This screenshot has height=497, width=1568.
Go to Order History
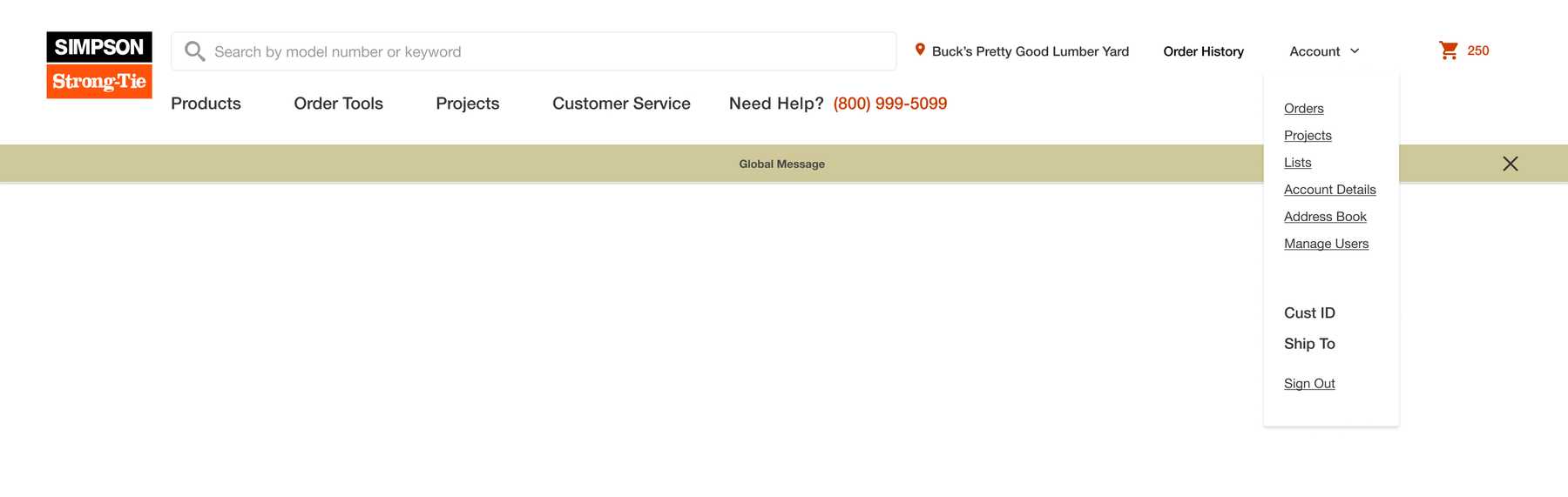[1203, 51]
